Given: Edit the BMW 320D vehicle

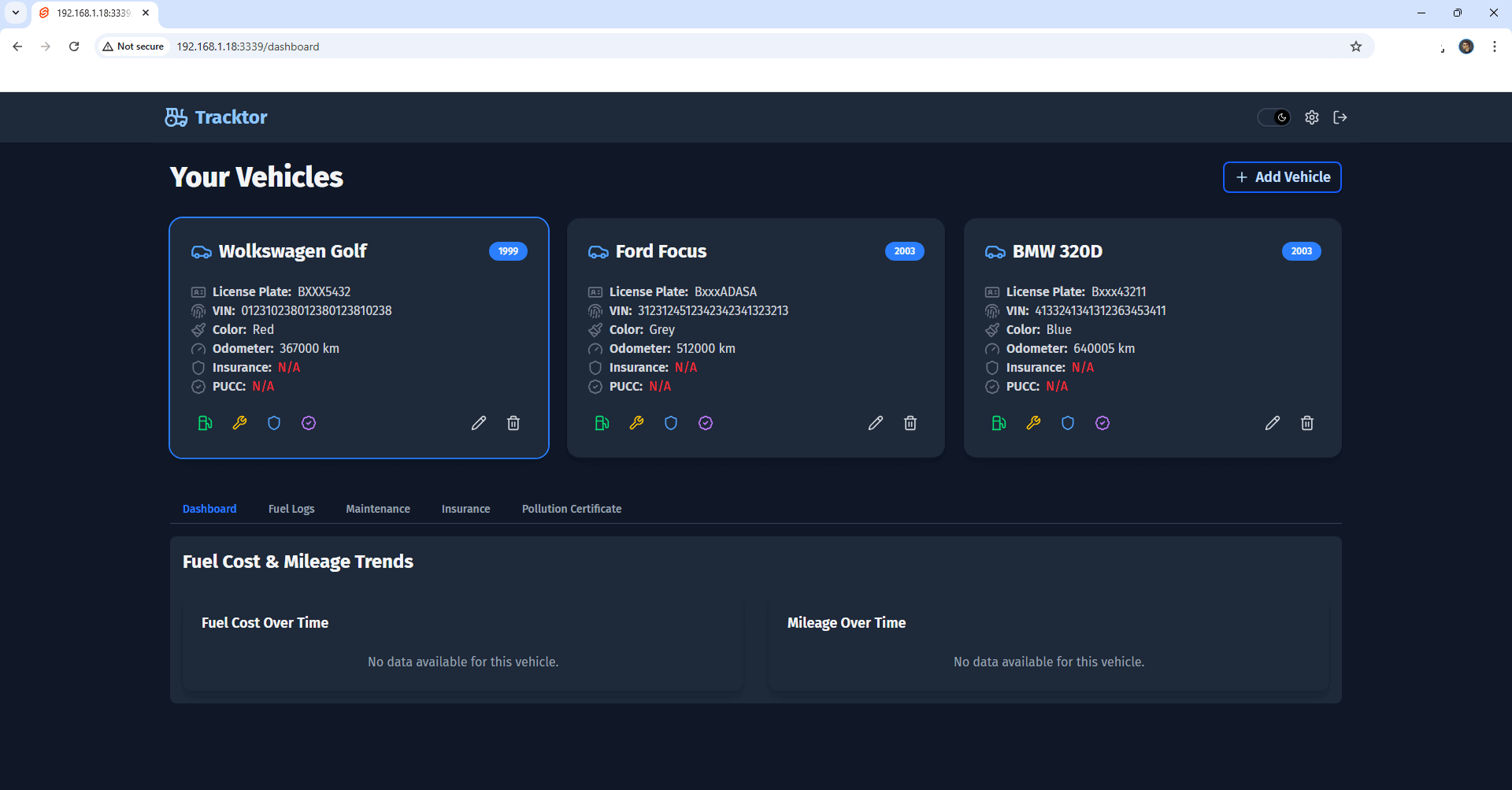Looking at the screenshot, I should click(1273, 423).
